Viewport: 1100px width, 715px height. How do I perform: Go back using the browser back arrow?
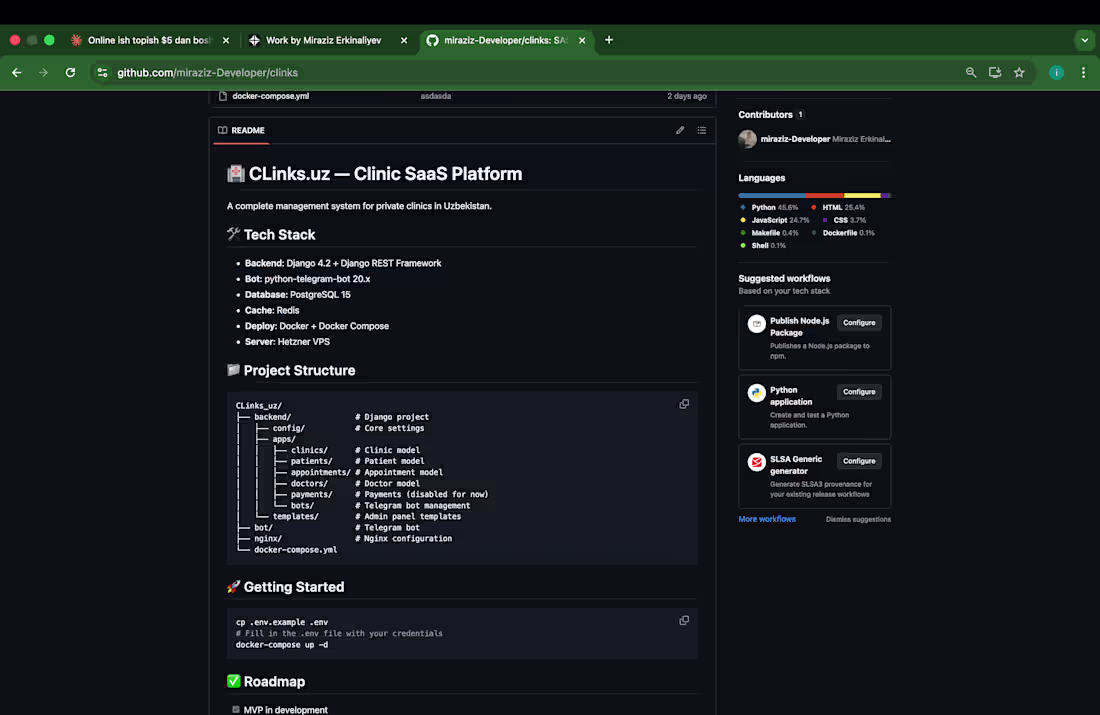click(x=17, y=72)
